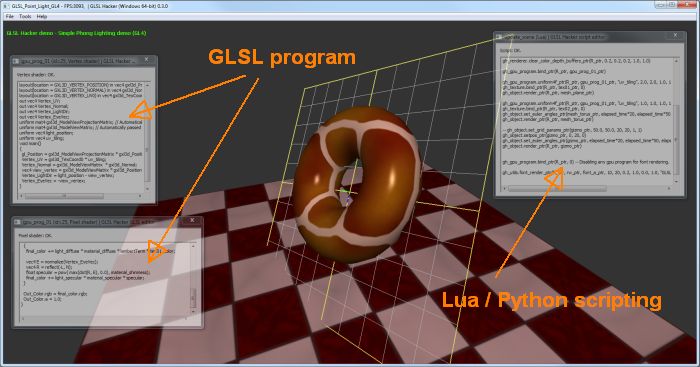
Task: Click 'void main()' line in vertex shader
Action: click(30, 143)
